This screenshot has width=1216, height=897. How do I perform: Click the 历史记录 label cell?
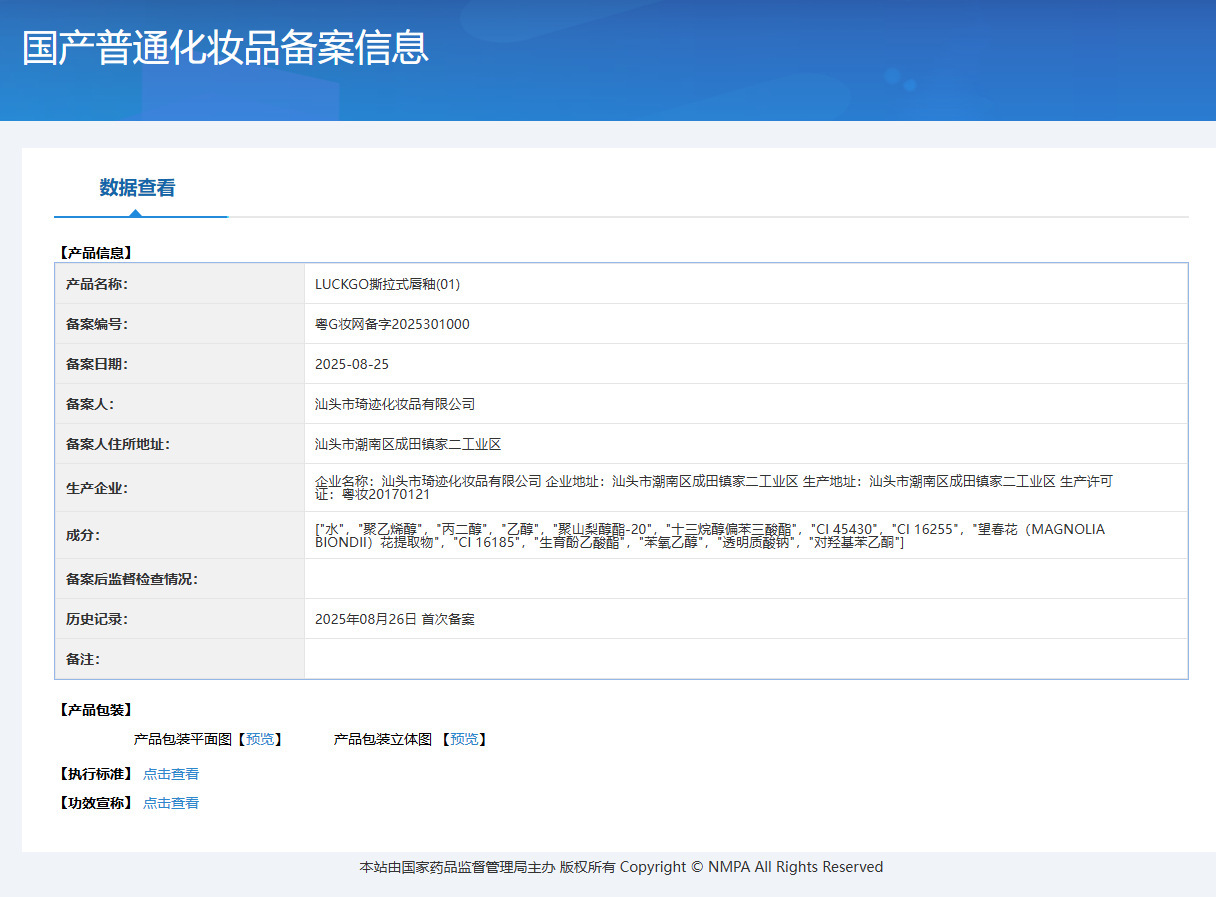coord(180,619)
